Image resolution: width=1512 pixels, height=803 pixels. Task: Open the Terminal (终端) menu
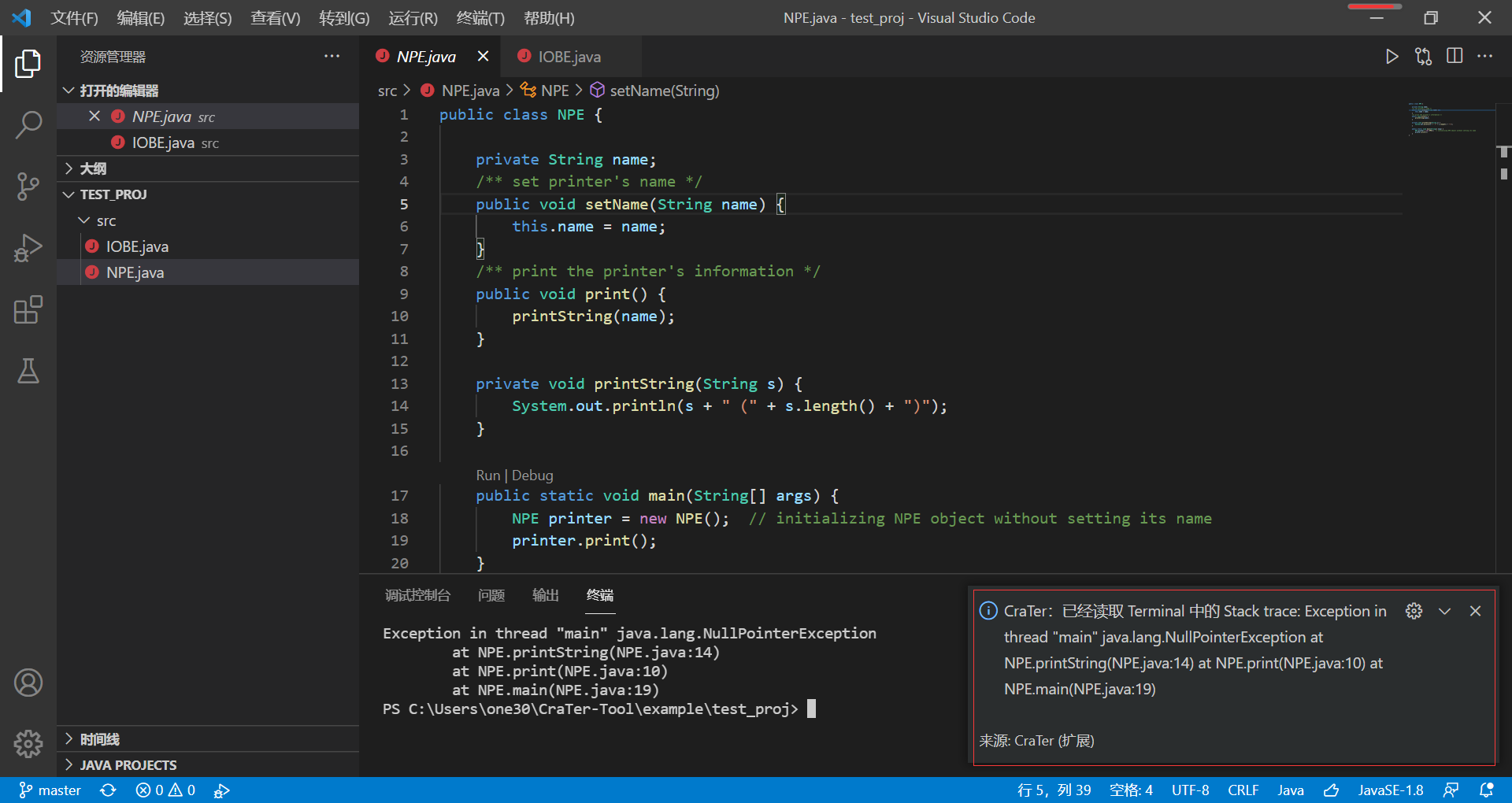pyautogui.click(x=480, y=18)
